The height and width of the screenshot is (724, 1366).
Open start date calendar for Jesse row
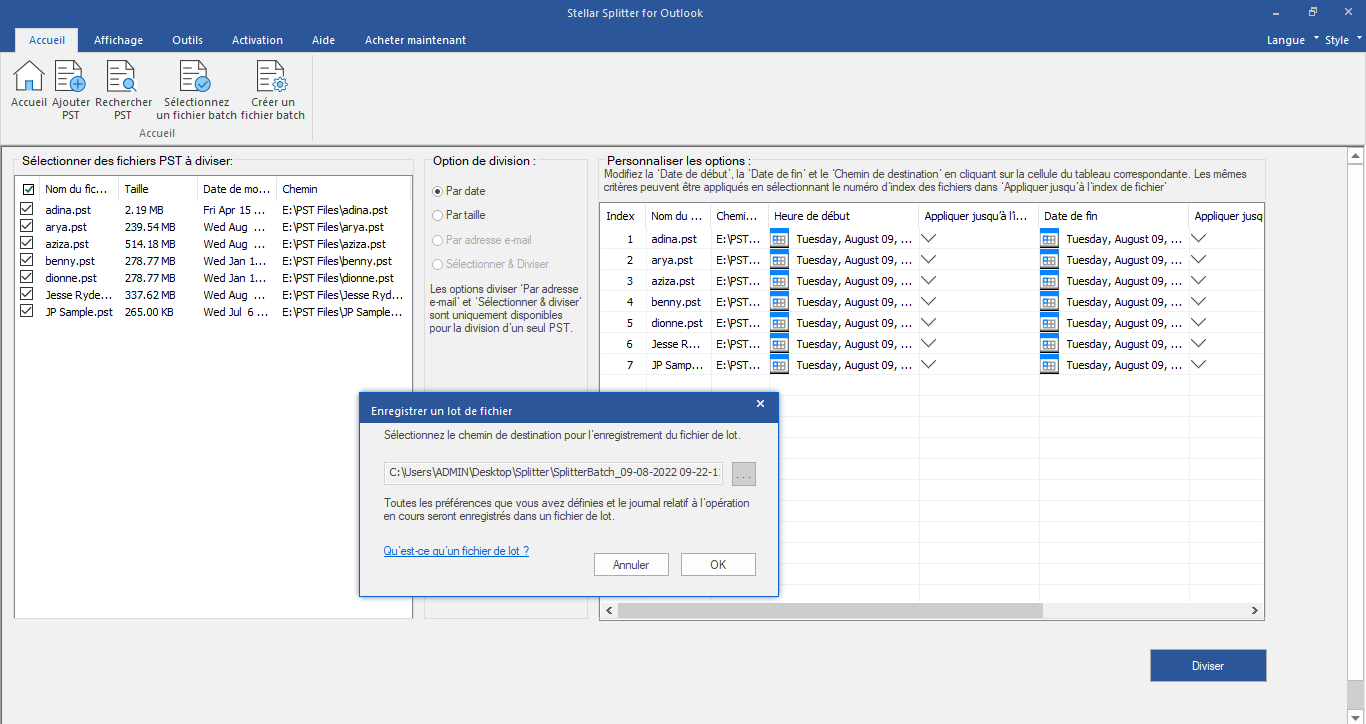tap(780, 344)
